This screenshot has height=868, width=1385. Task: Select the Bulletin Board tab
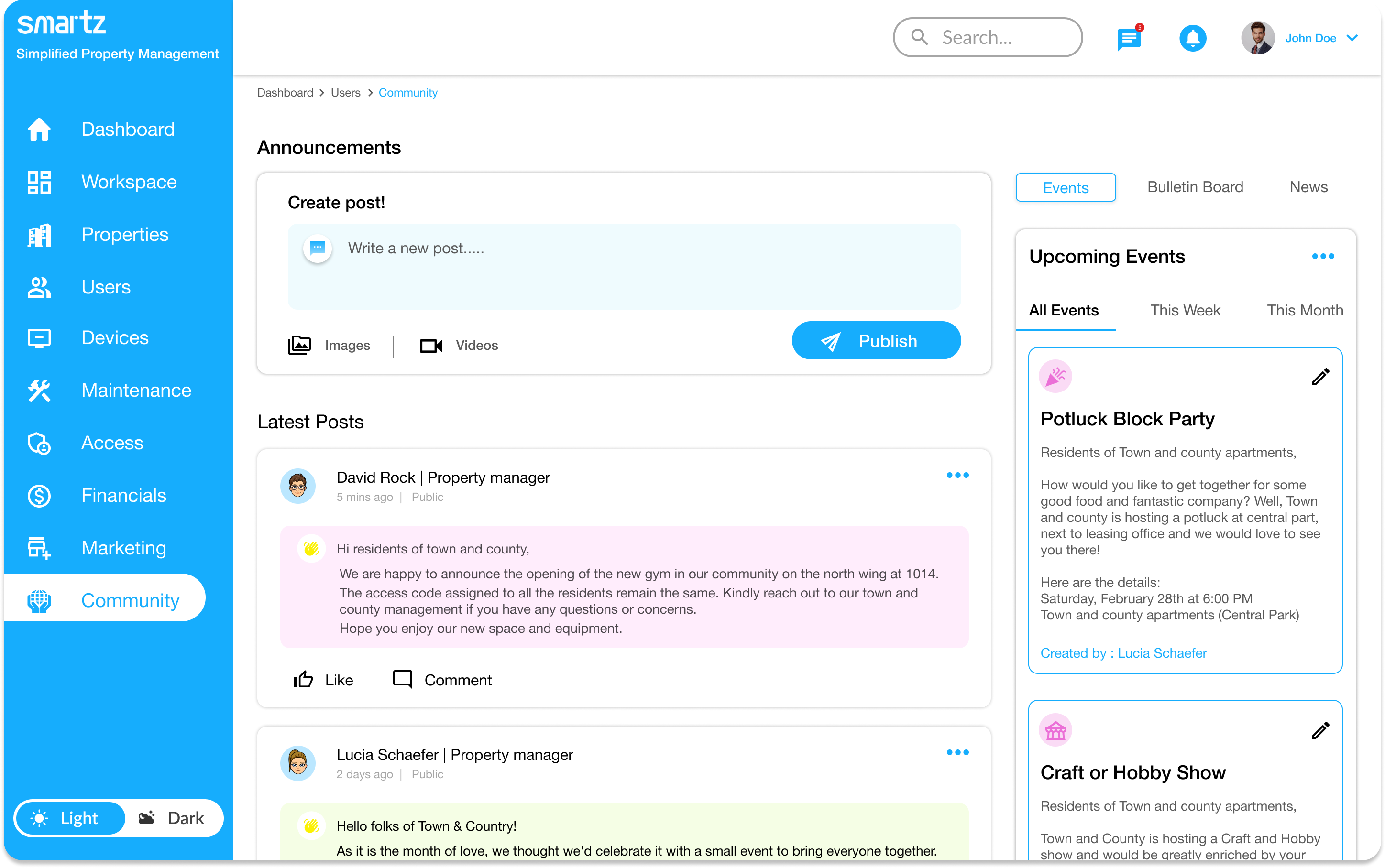(x=1195, y=187)
